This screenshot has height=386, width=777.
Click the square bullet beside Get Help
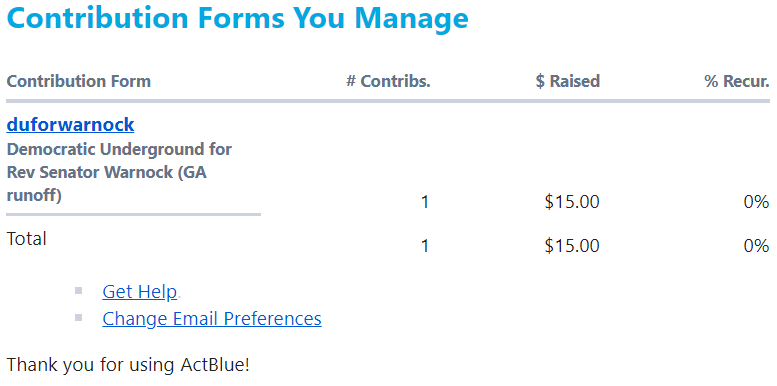click(78, 290)
